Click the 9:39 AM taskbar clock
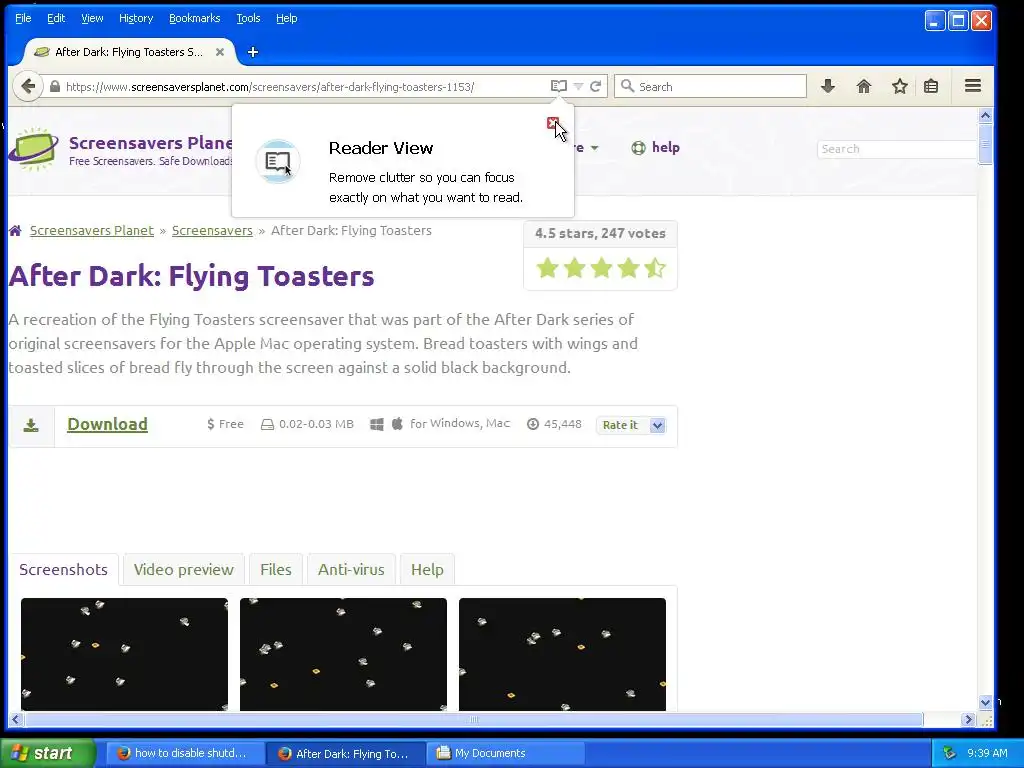Screen dimensions: 1024x768 [x=987, y=753]
